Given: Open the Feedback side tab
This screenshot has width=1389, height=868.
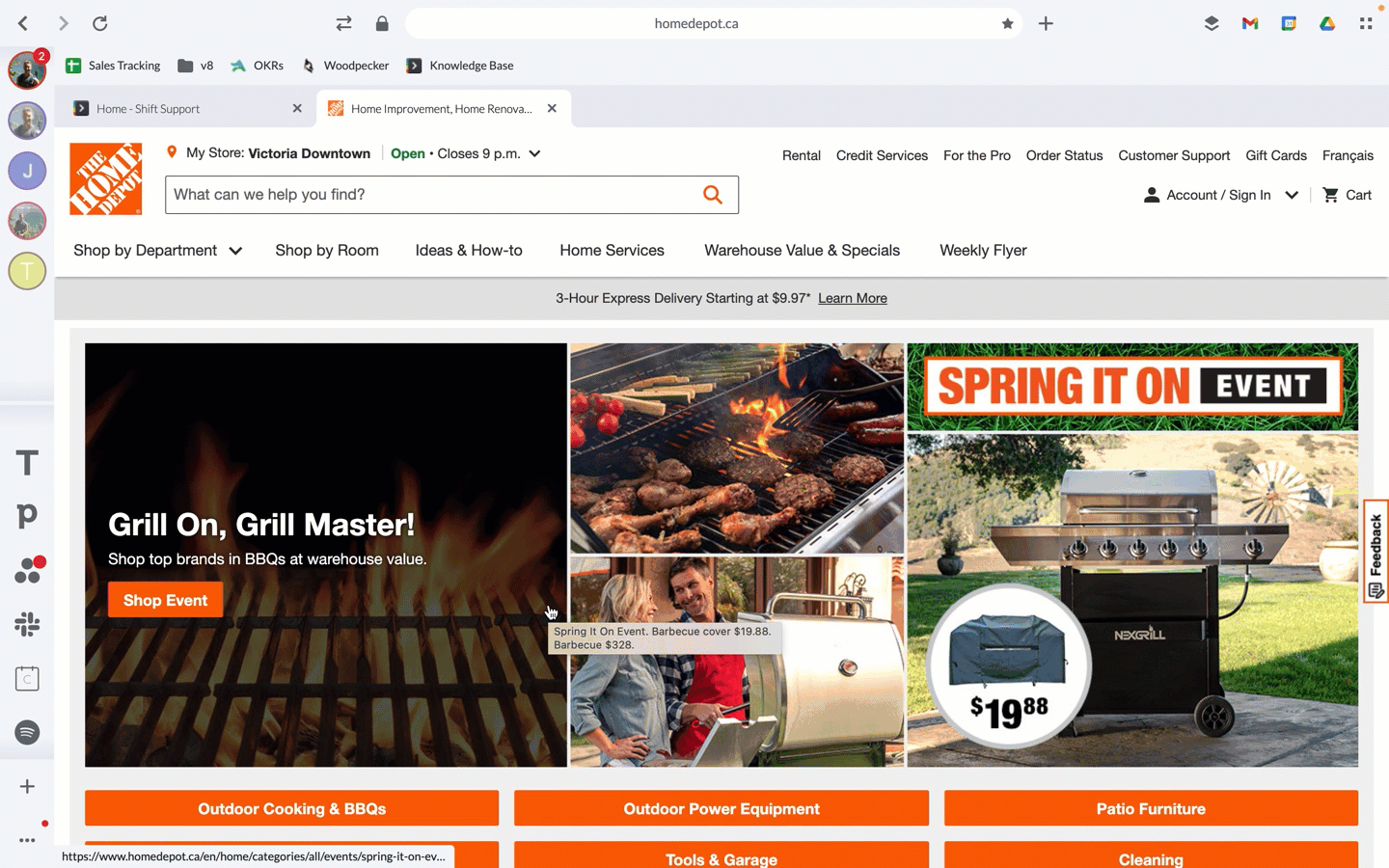Looking at the screenshot, I should click(x=1375, y=551).
